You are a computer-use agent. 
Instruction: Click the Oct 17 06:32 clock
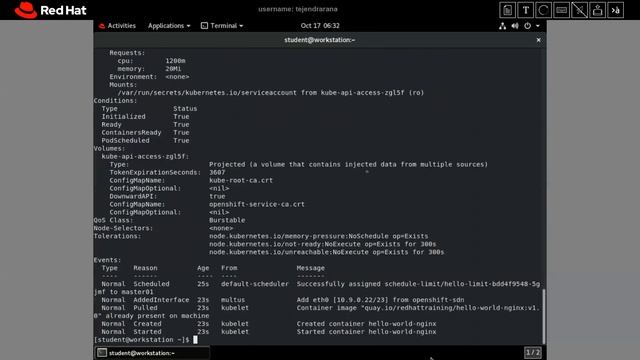(x=320, y=26)
